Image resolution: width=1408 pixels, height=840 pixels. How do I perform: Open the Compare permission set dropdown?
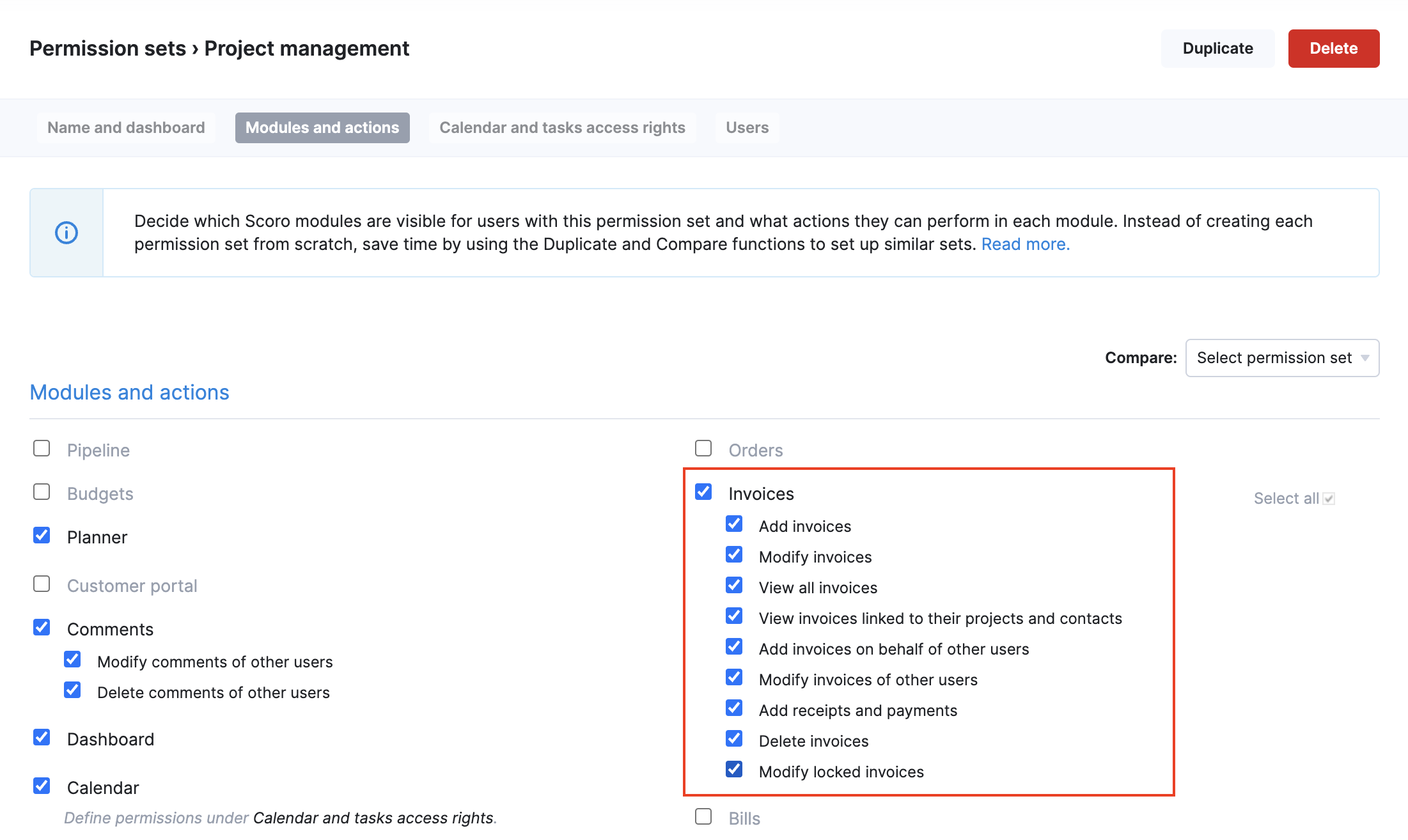pyautogui.click(x=1282, y=358)
